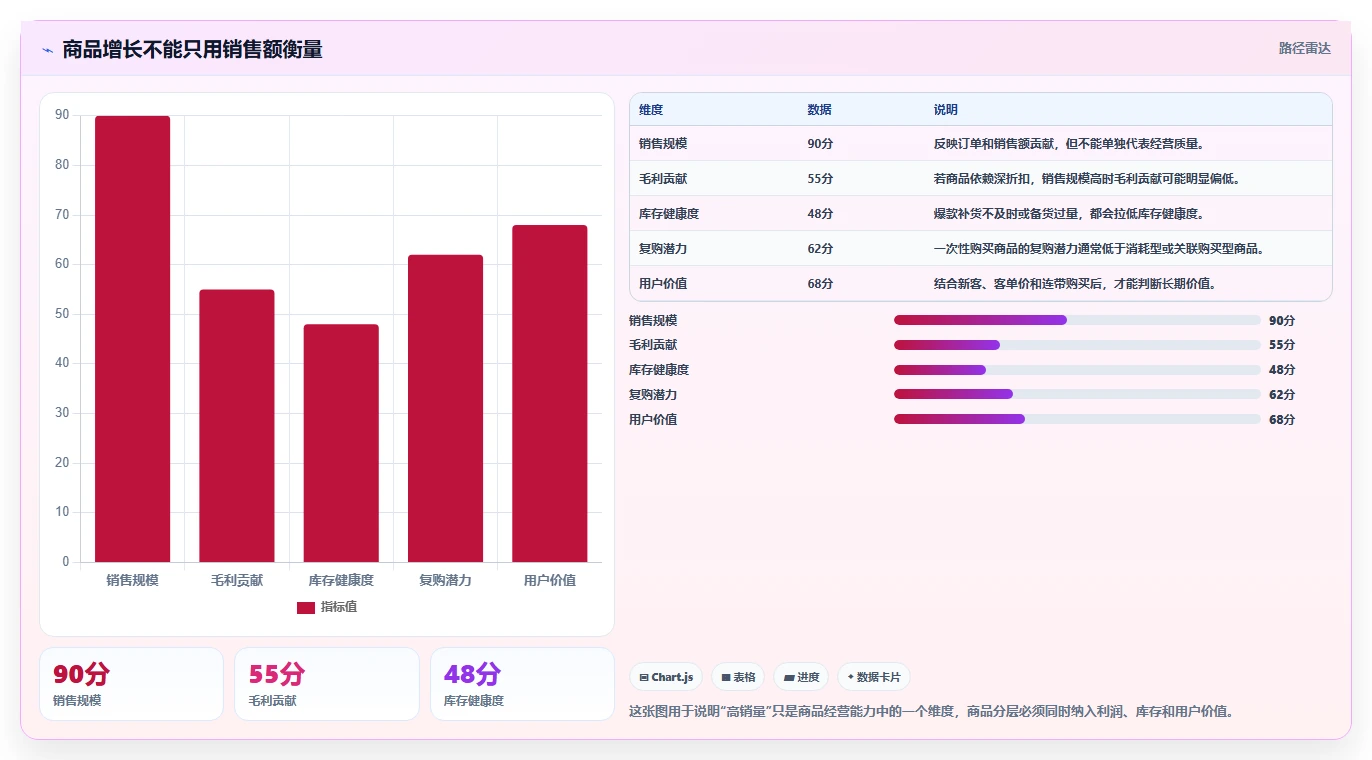The height and width of the screenshot is (760, 1372).
Task: Click the 进度 tag chip
Action: pyautogui.click(x=801, y=677)
